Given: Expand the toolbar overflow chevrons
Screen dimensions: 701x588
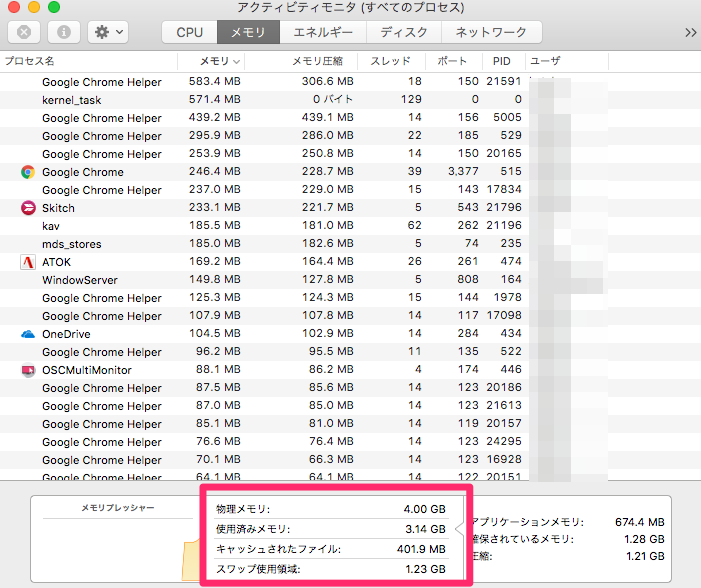Looking at the screenshot, I should coord(690,33).
